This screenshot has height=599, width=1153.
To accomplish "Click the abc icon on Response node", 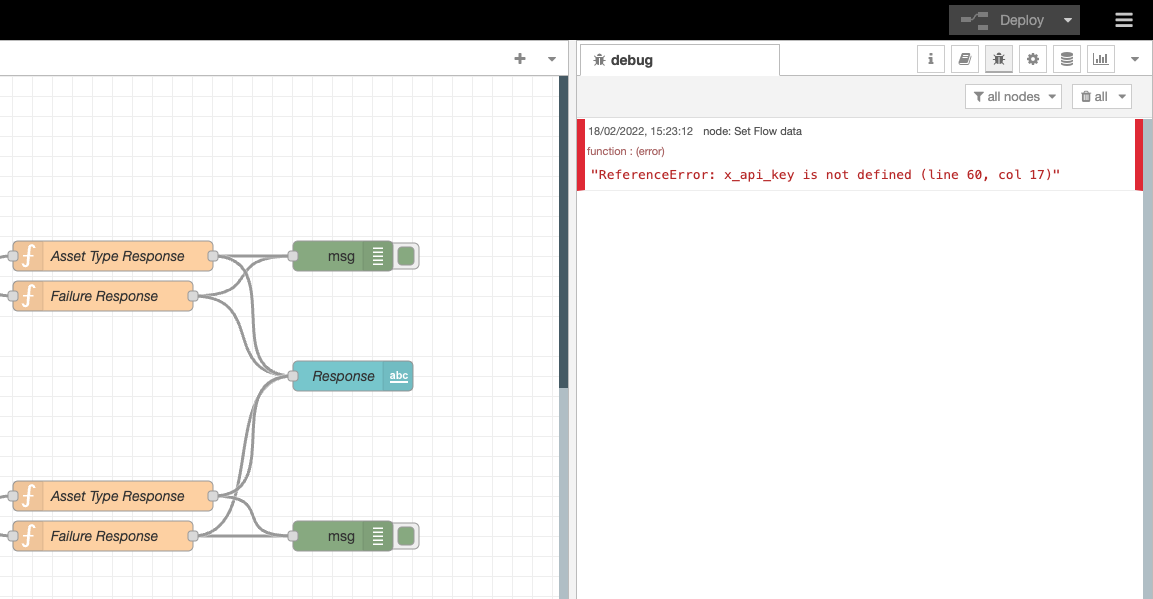I will (399, 376).
